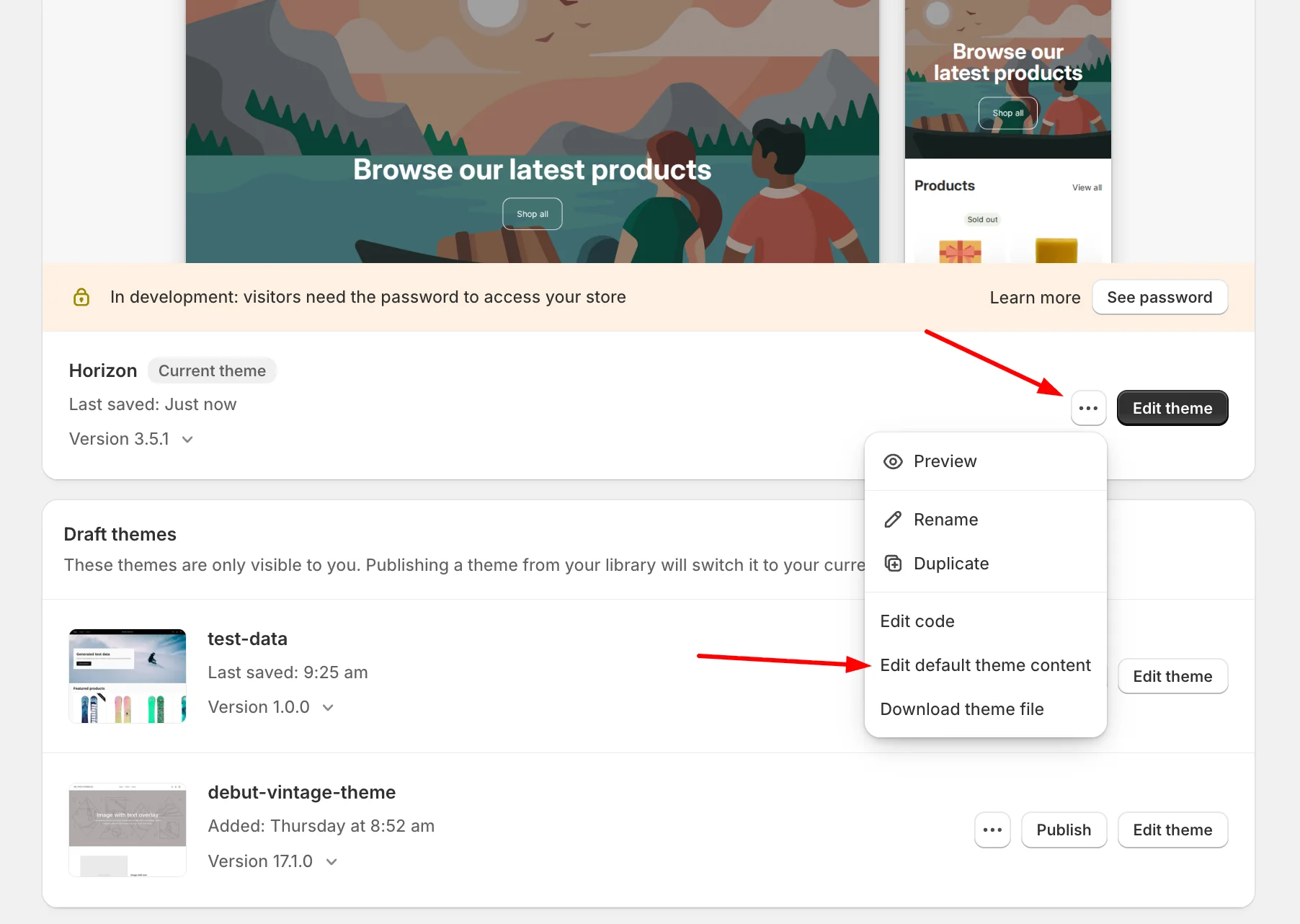Select Preview from the theme menu
The width and height of the screenshot is (1300, 924).
pyautogui.click(x=945, y=461)
